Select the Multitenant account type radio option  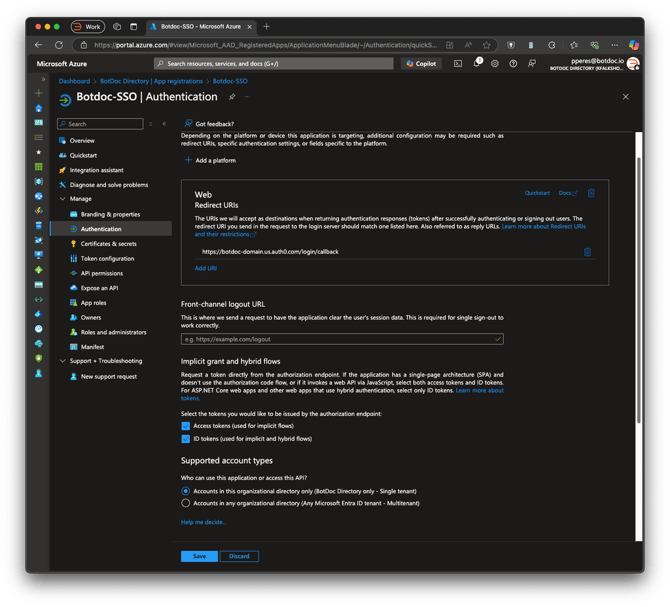pos(185,503)
